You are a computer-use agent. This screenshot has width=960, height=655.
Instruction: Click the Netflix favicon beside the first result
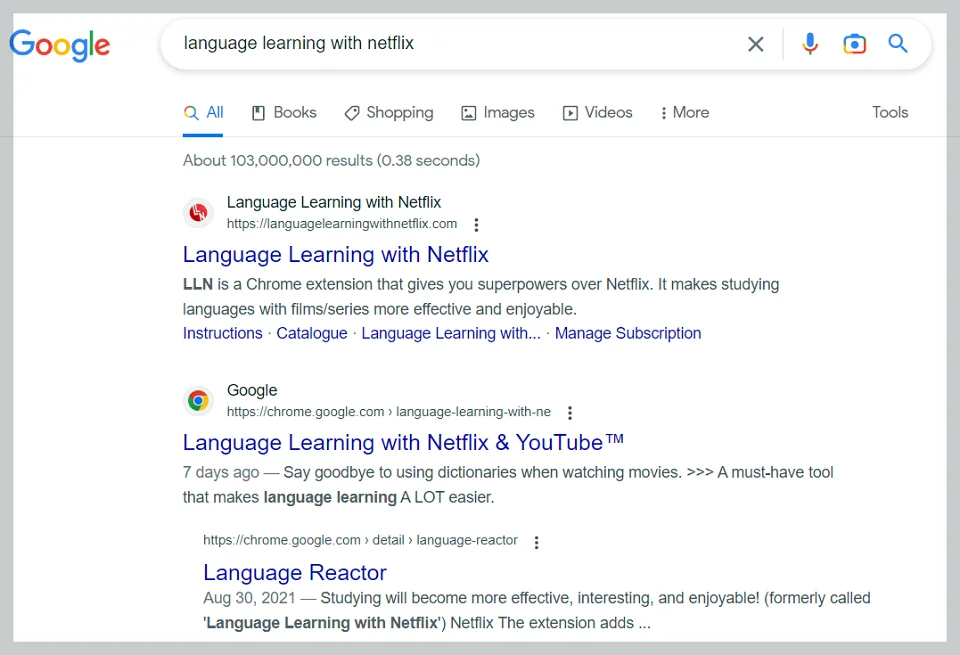click(x=198, y=213)
